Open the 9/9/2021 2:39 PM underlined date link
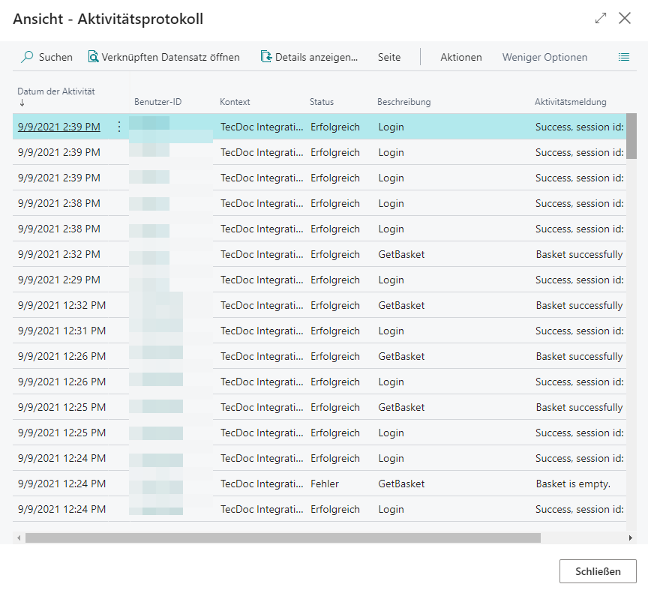648x596 pixels. pyautogui.click(x=59, y=127)
